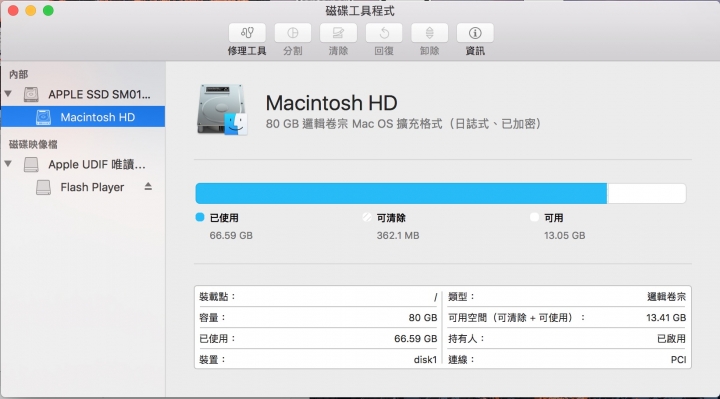The width and height of the screenshot is (720, 399).
Task: Eject the Flash Player volume
Action: (148, 186)
